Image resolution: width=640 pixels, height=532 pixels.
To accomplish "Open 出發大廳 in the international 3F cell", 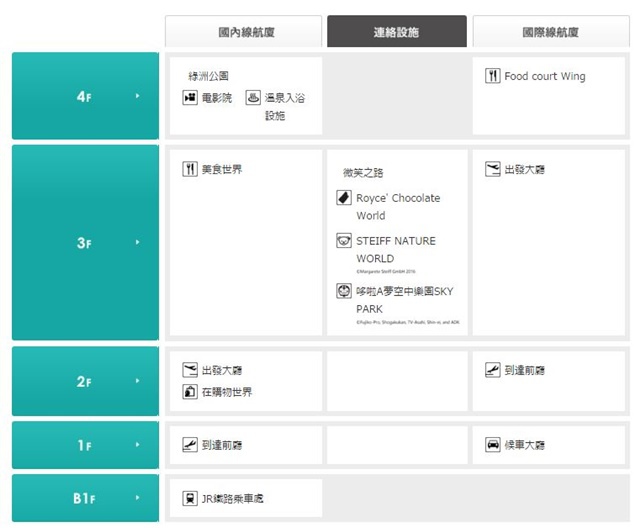I will (525, 169).
